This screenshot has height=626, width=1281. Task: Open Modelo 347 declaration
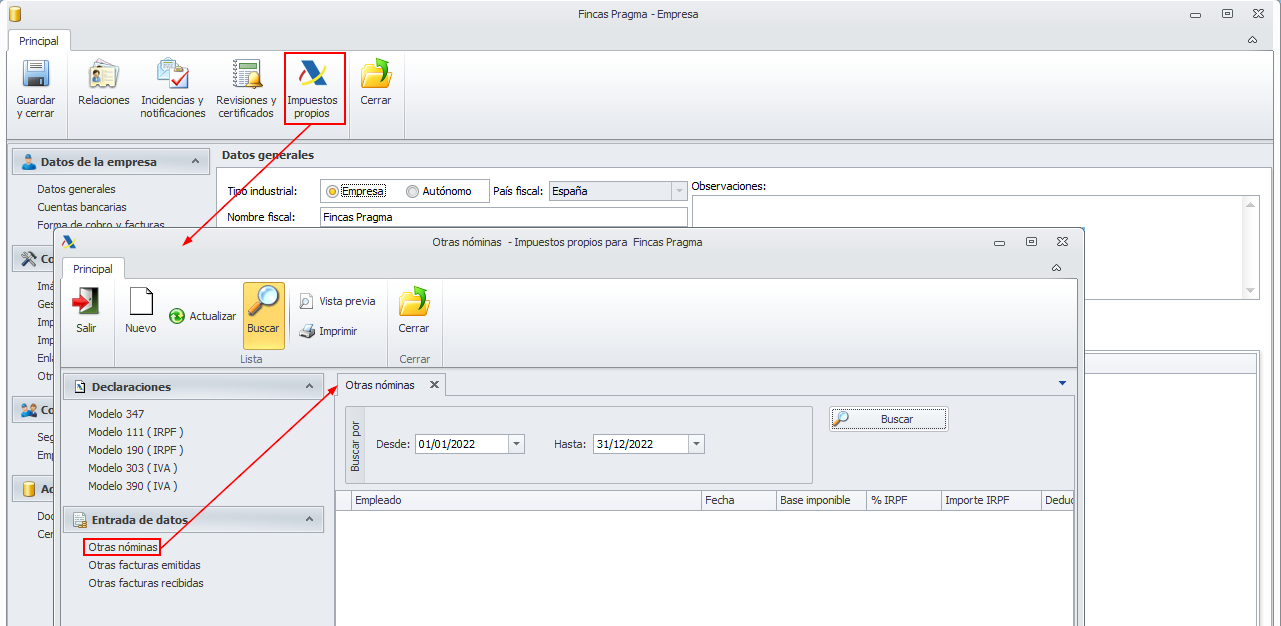pos(116,414)
